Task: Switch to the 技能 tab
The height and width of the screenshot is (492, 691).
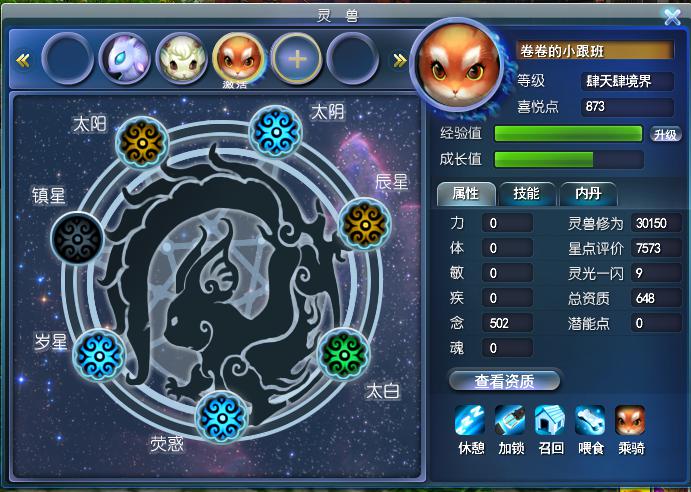Action: coord(526,194)
